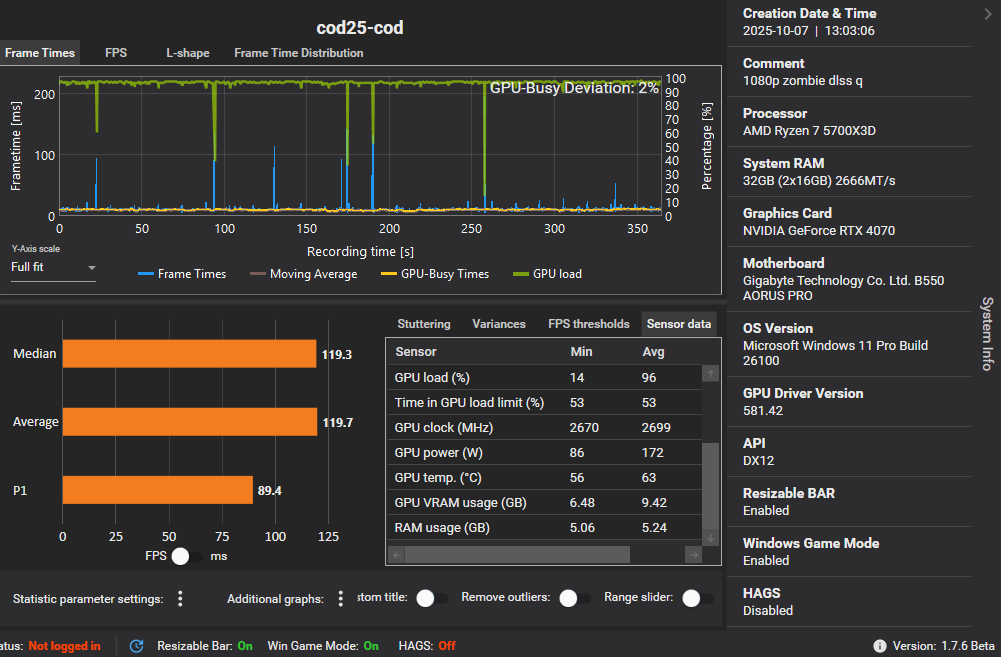Click NVIDIA GeForce RTX 4070 text
Viewport: 1001px width, 657px height.
[818, 230]
